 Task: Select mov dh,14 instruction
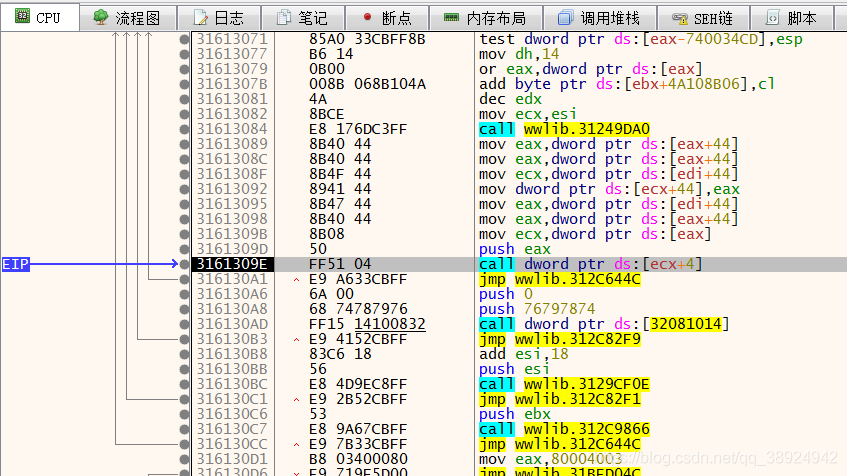coord(519,54)
